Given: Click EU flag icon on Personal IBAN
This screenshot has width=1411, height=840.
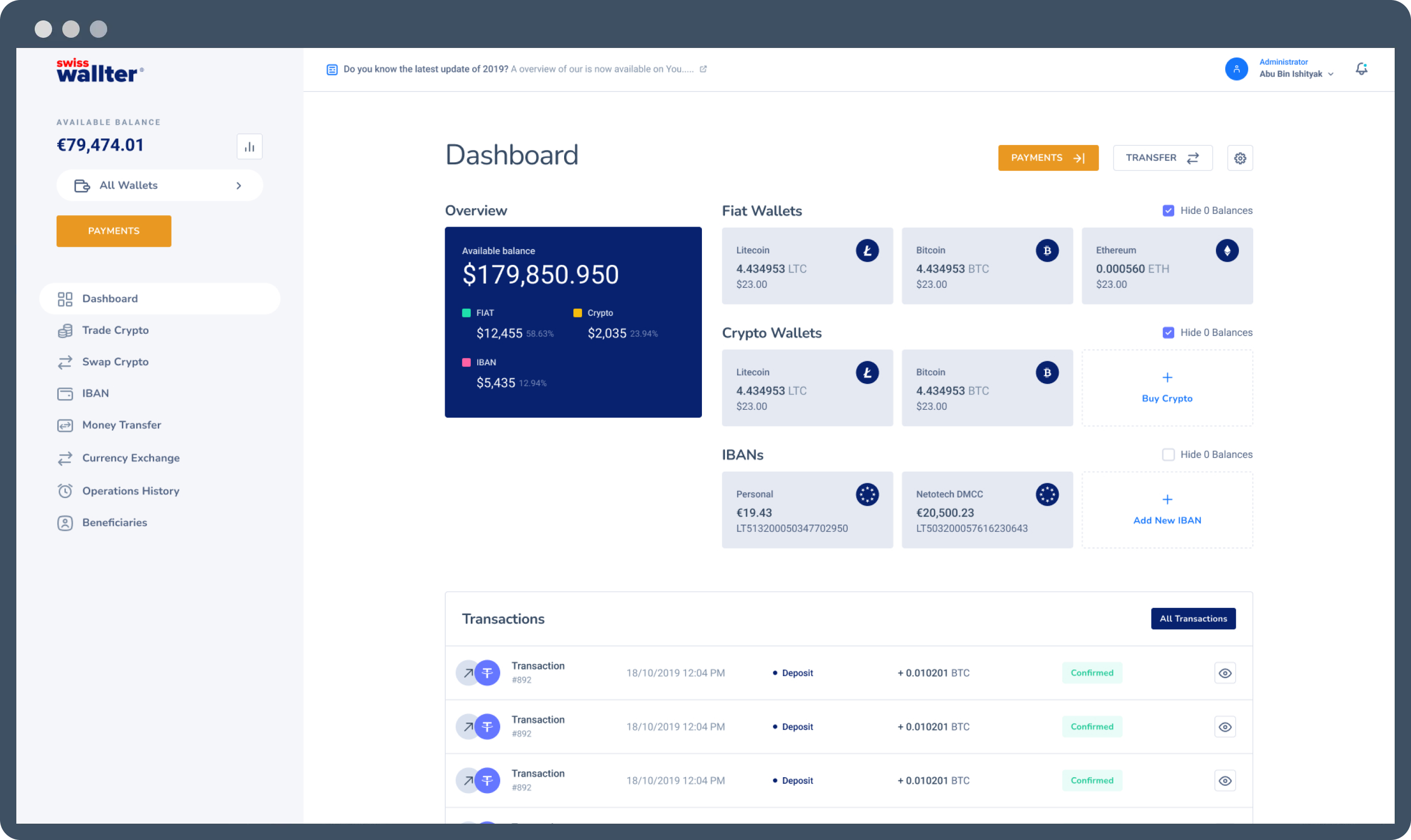Looking at the screenshot, I should tap(866, 494).
